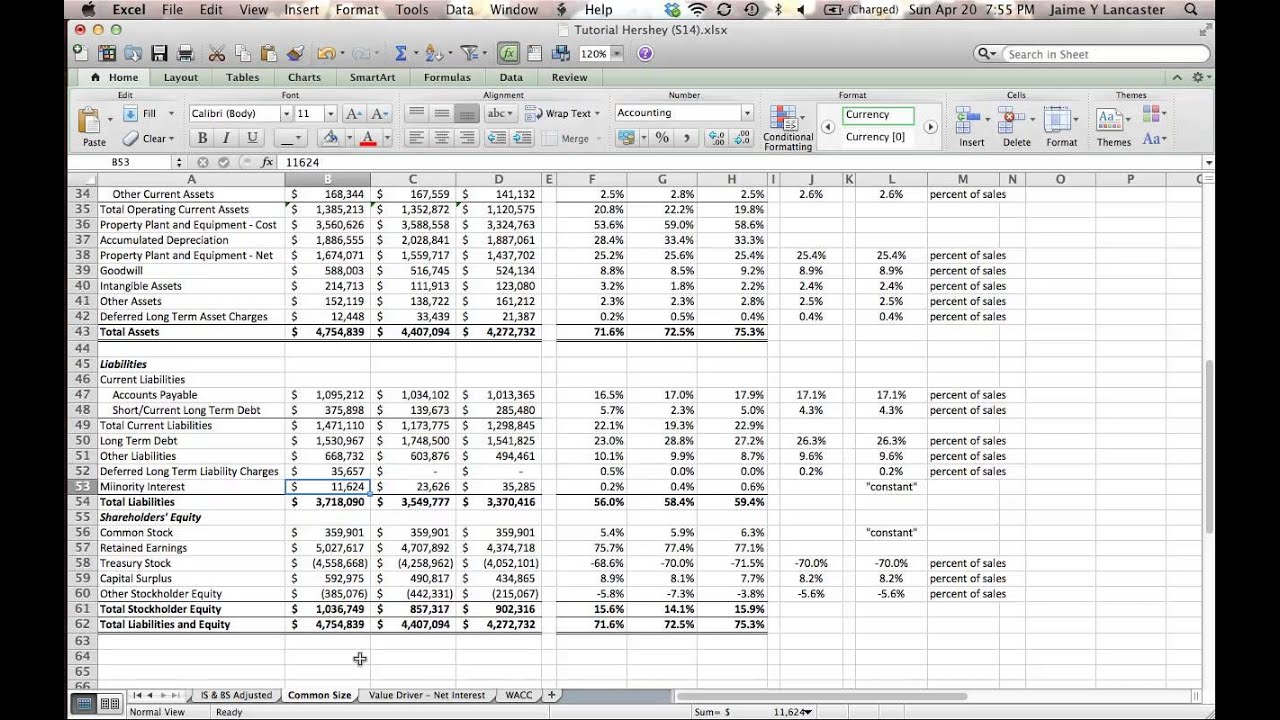Open the Clear dropdown
The height and width of the screenshot is (720, 1280).
[x=171, y=139]
